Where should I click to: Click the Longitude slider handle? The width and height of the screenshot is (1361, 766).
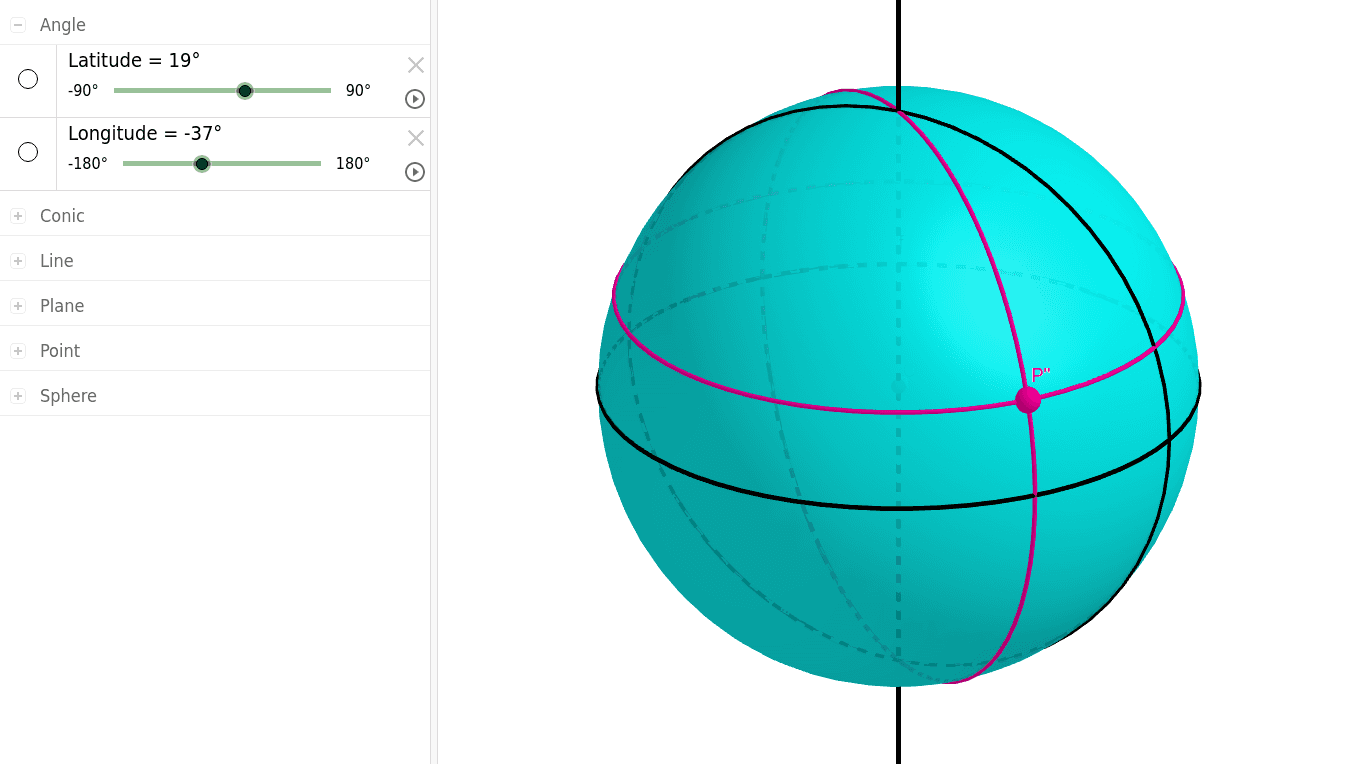(202, 164)
